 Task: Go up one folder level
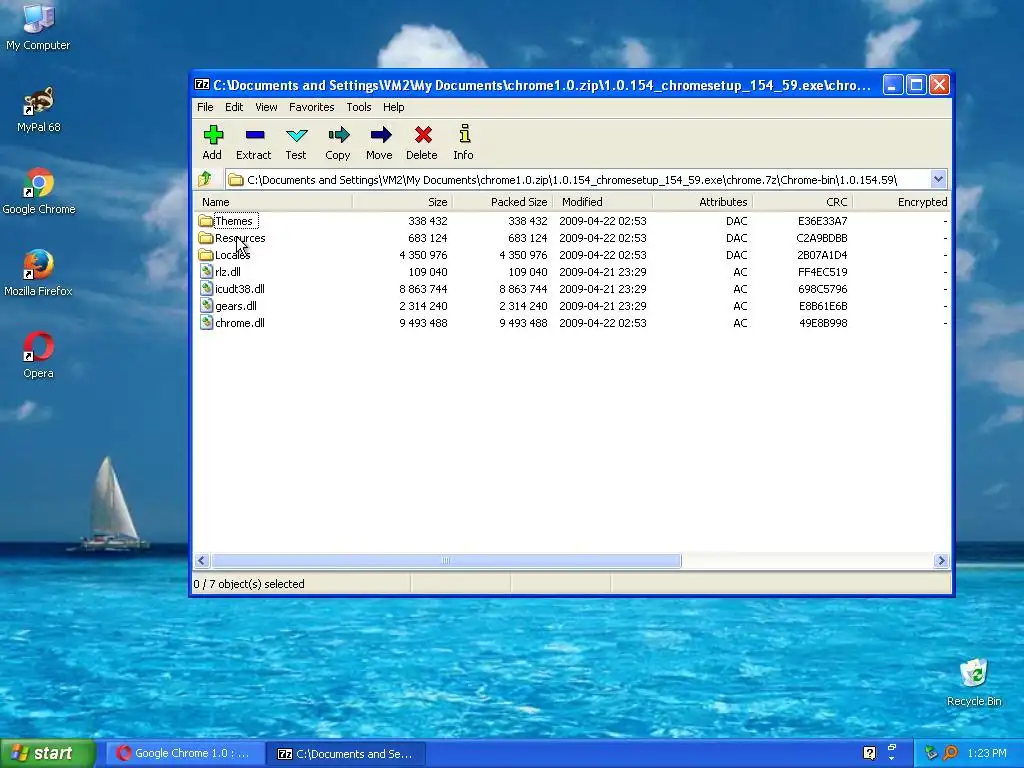(205, 179)
